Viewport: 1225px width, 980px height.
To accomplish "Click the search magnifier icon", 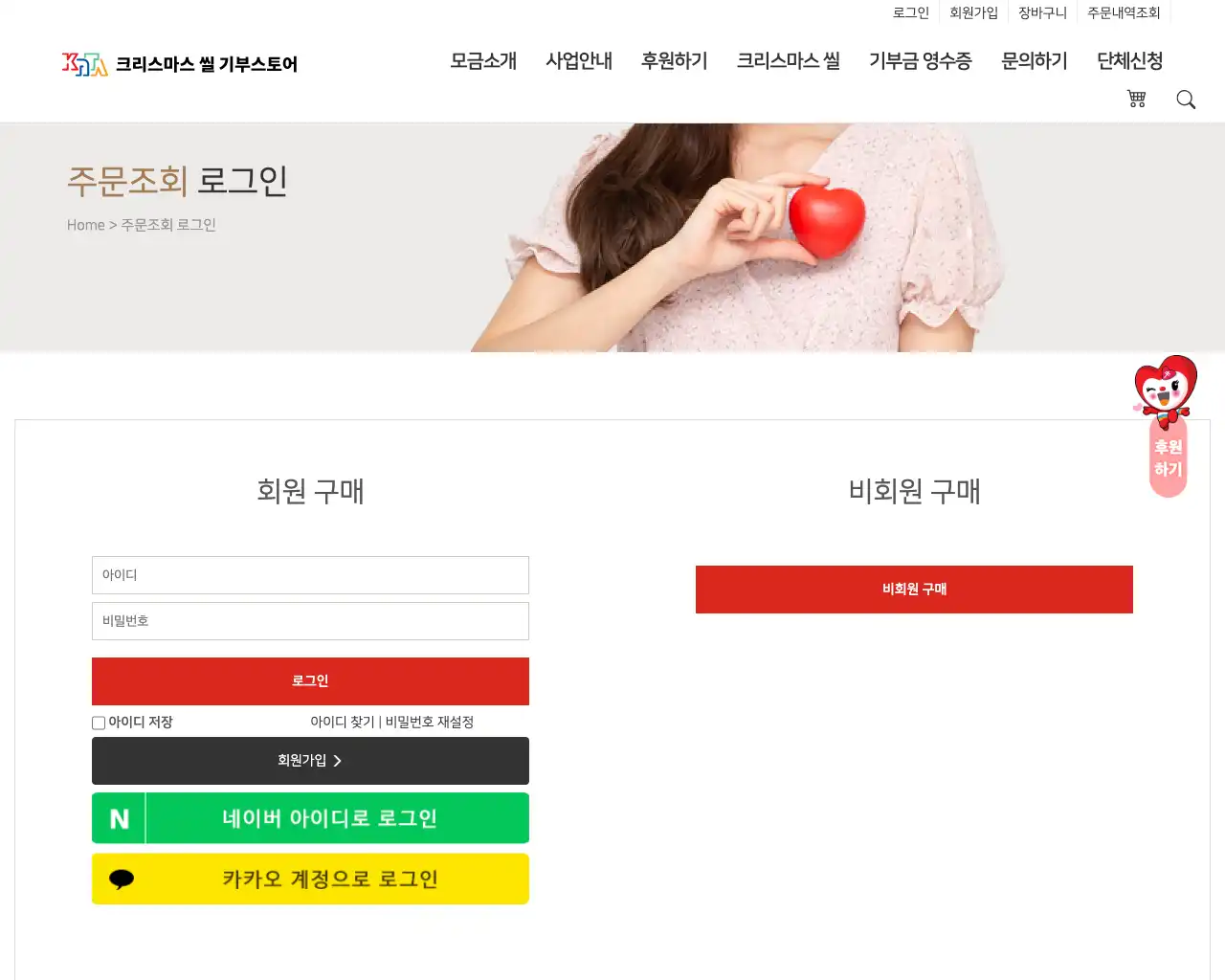I will point(1186,100).
